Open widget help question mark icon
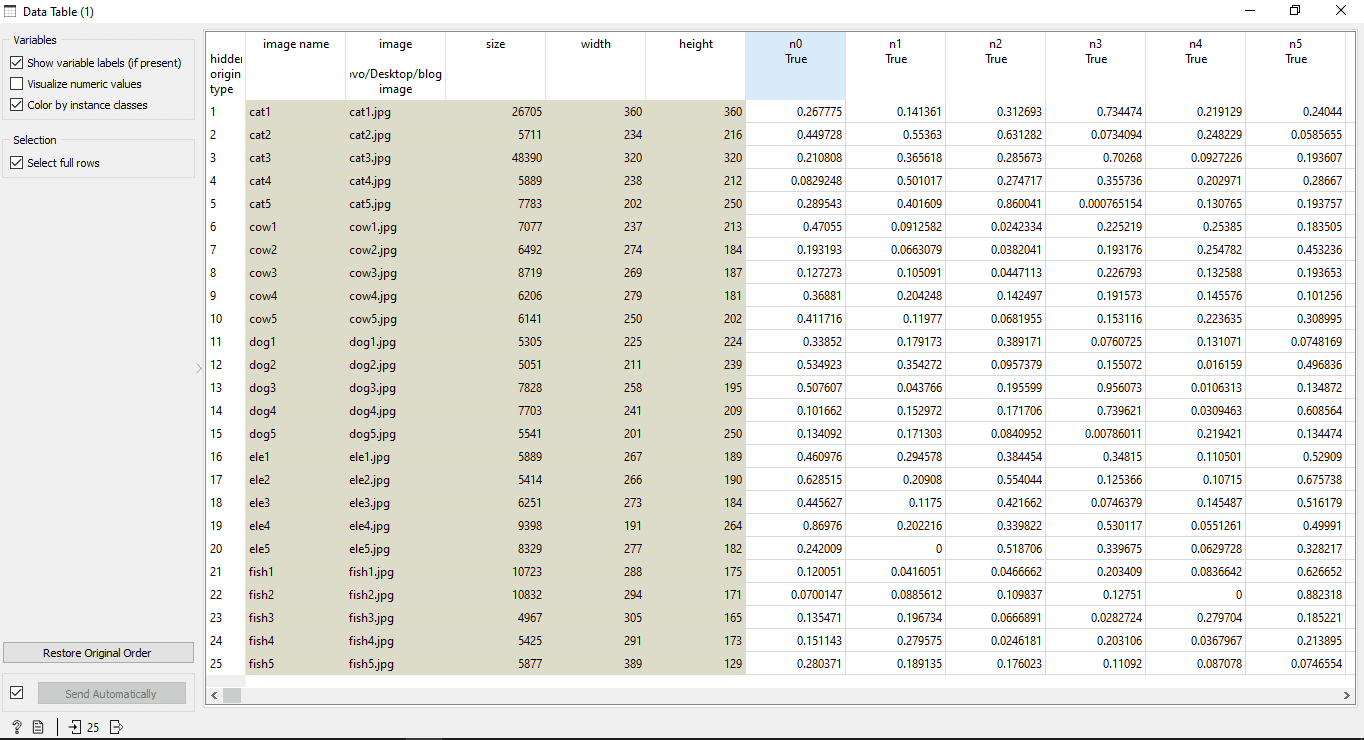This screenshot has height=740, width=1364. (x=16, y=727)
